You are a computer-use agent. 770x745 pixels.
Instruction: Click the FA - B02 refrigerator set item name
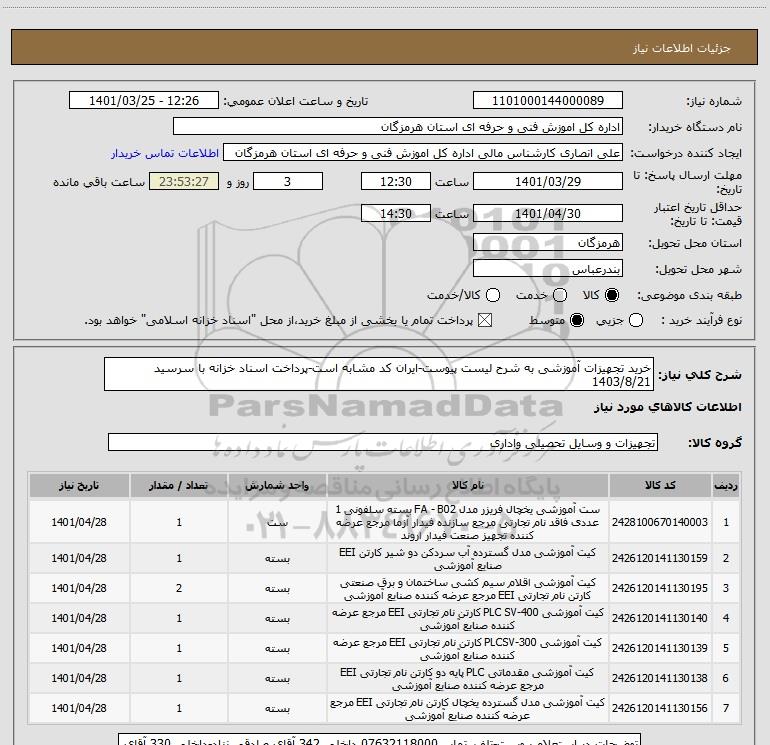click(x=468, y=522)
